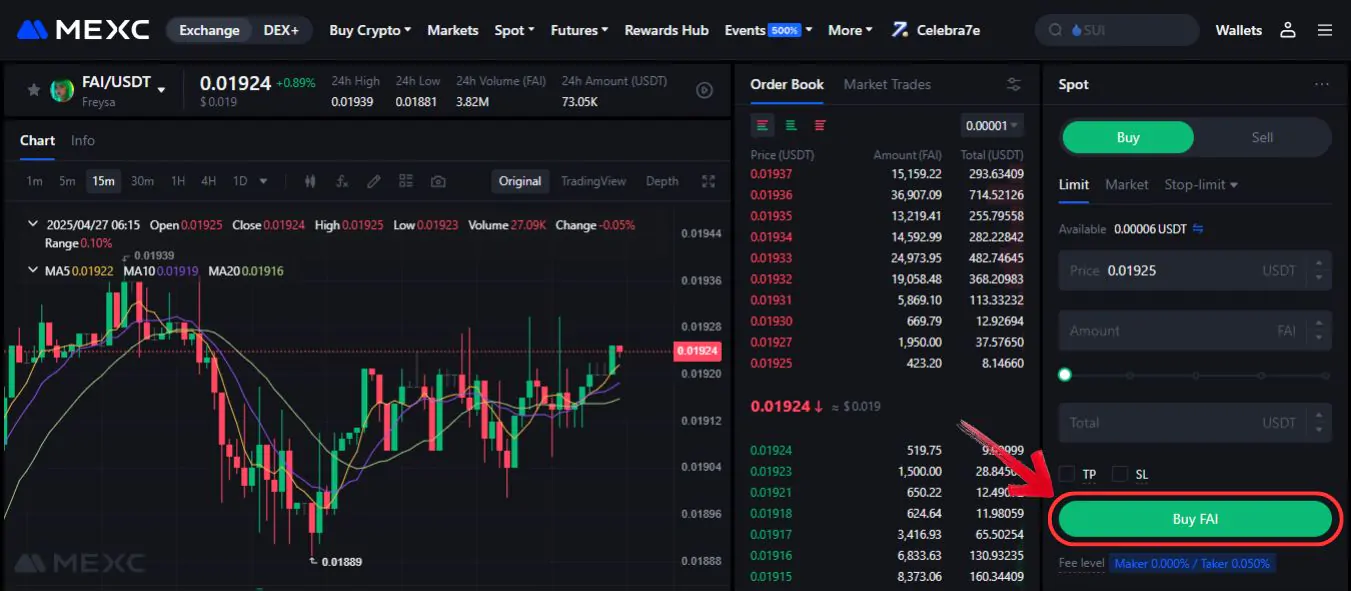
Task: Collapse the MA indicators chevron
Action: tap(33, 271)
